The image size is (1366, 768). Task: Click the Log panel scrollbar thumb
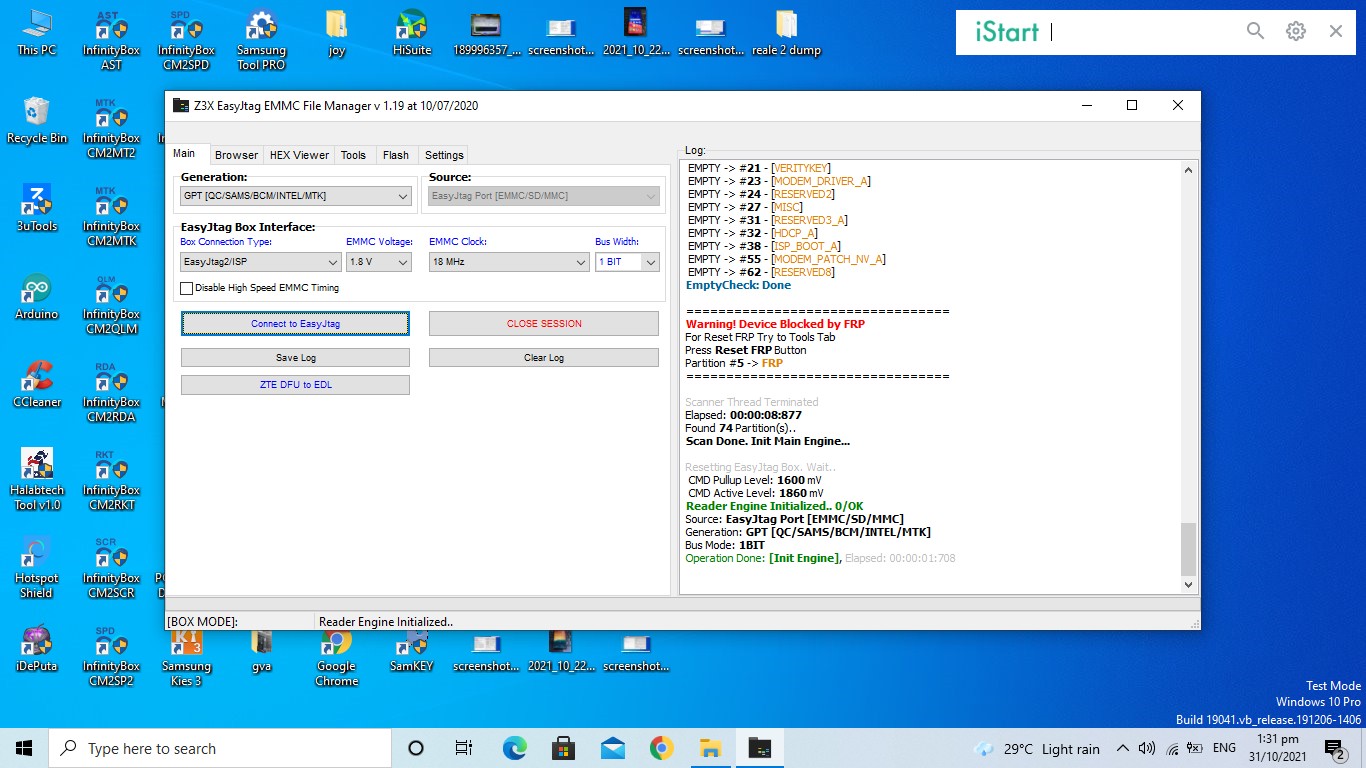[x=1188, y=548]
